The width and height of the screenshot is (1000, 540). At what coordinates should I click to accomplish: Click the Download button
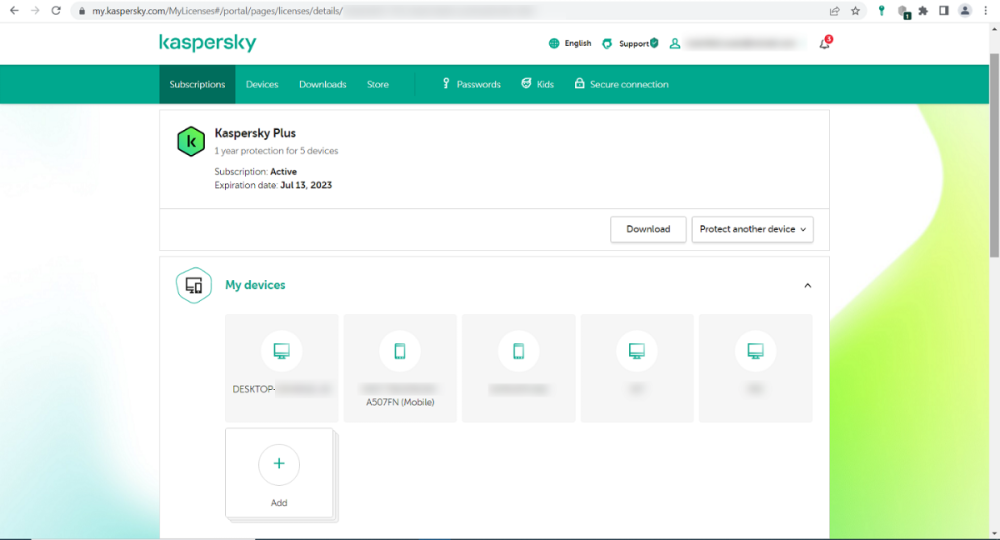[648, 229]
